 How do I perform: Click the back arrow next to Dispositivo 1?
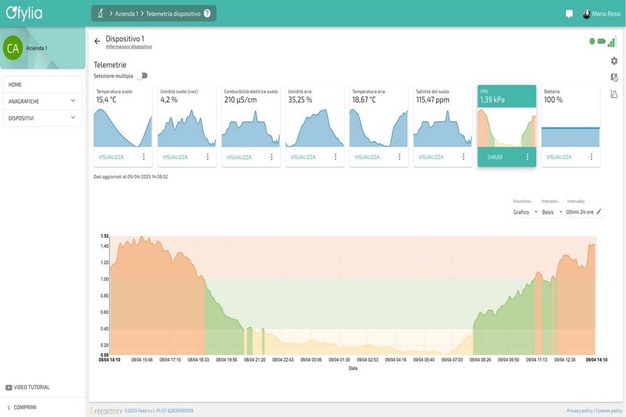tap(97, 41)
